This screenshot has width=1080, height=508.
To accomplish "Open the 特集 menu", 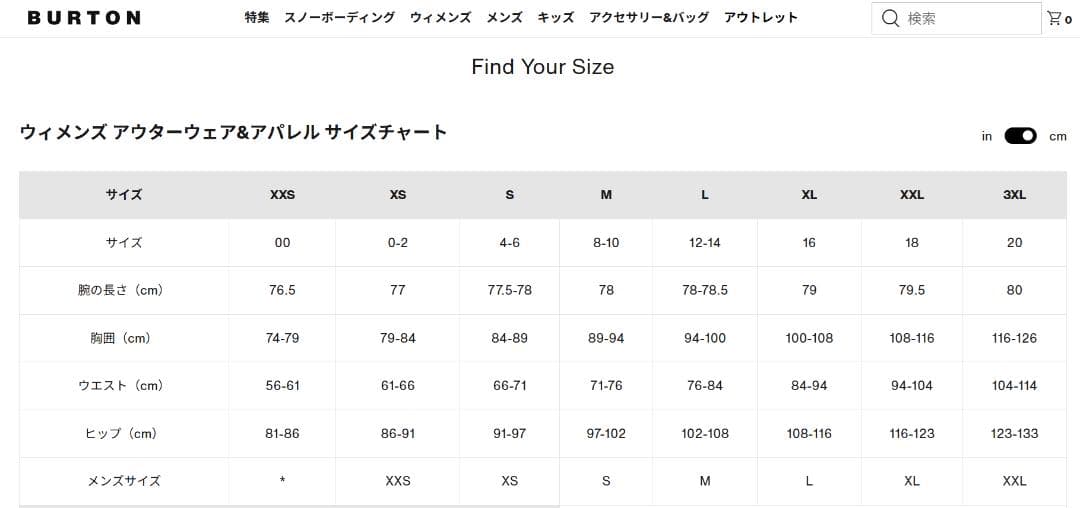I will coord(257,18).
